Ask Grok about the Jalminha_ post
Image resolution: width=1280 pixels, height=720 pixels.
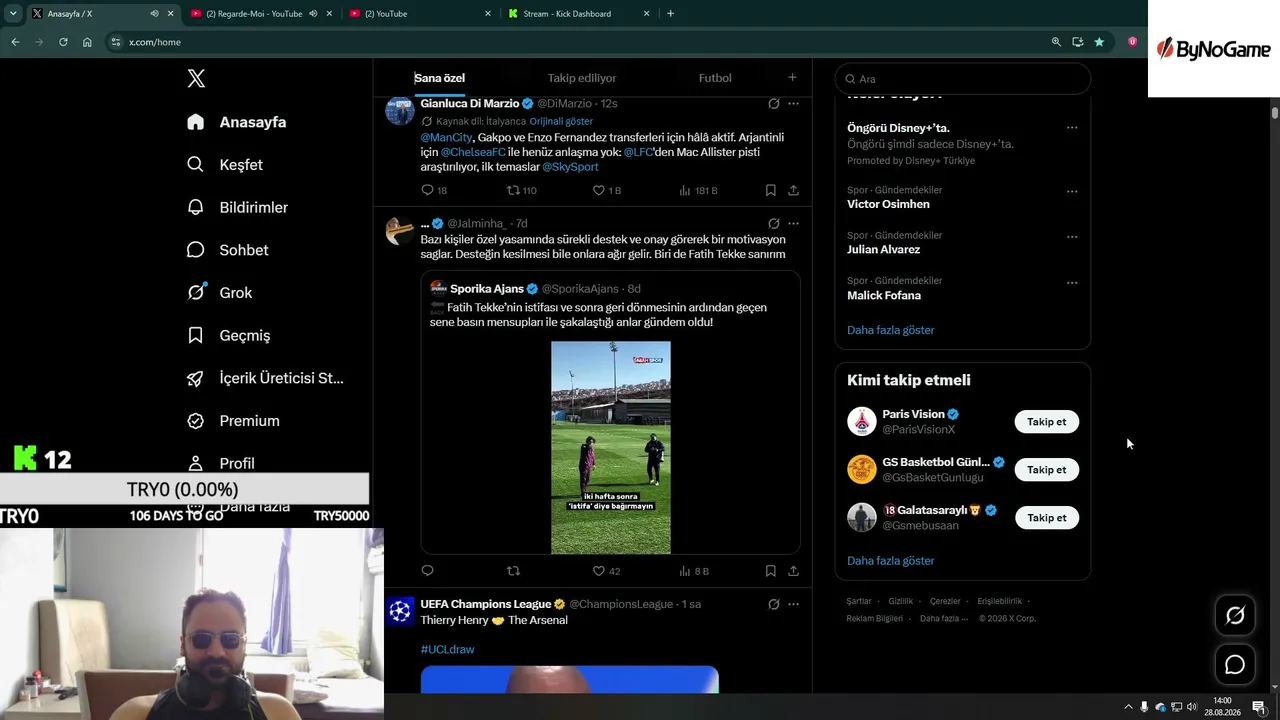point(773,224)
